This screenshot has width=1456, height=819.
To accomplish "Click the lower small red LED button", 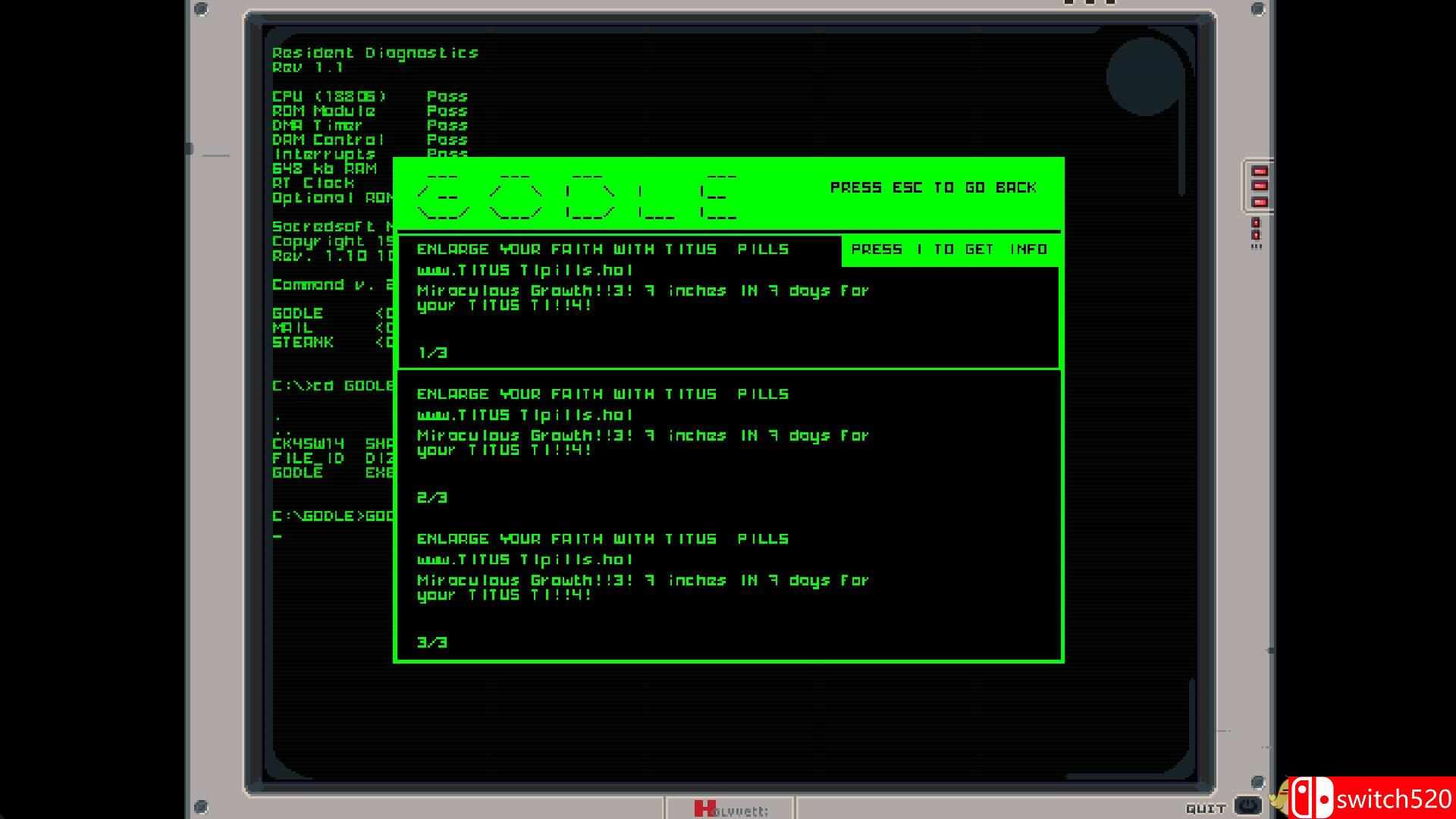I will [1256, 235].
